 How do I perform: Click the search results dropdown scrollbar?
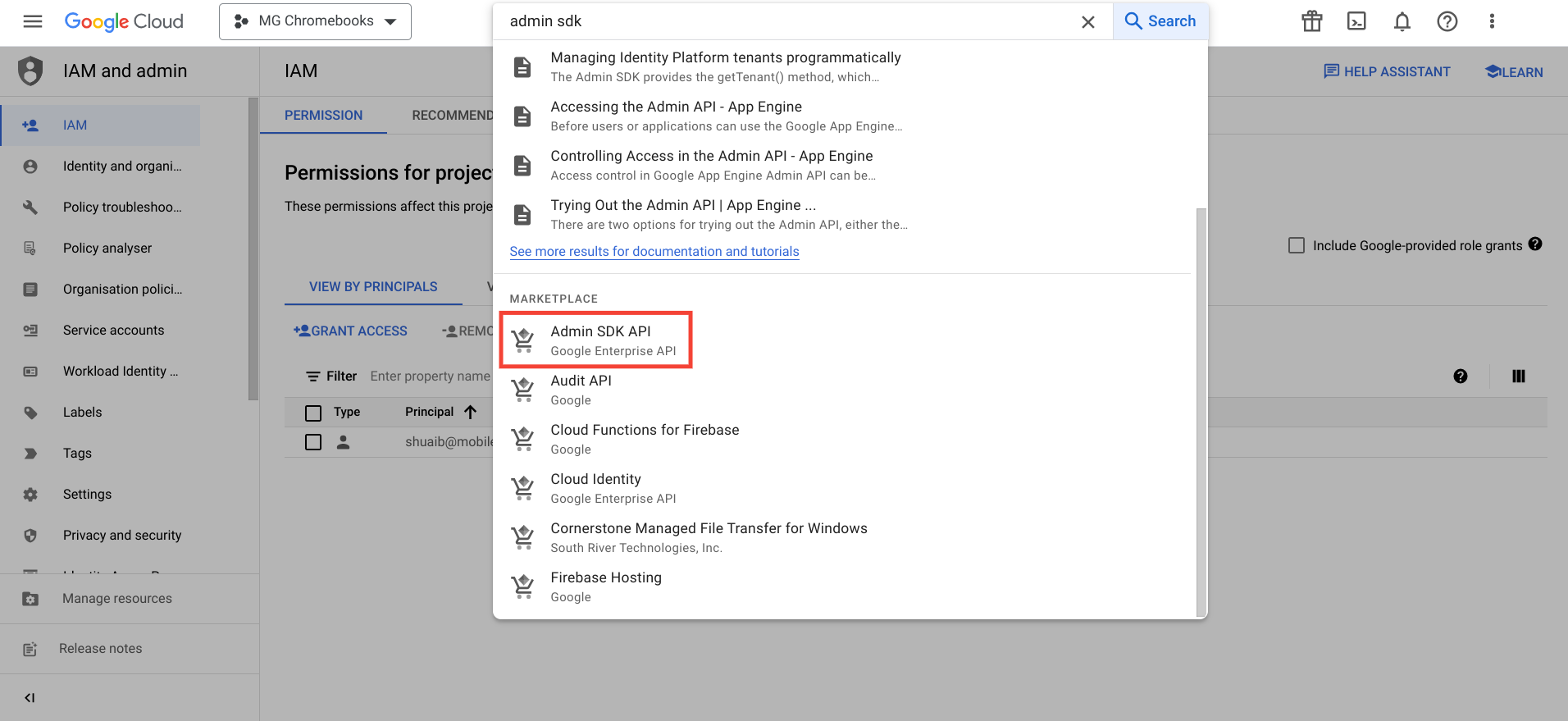[x=1201, y=412]
